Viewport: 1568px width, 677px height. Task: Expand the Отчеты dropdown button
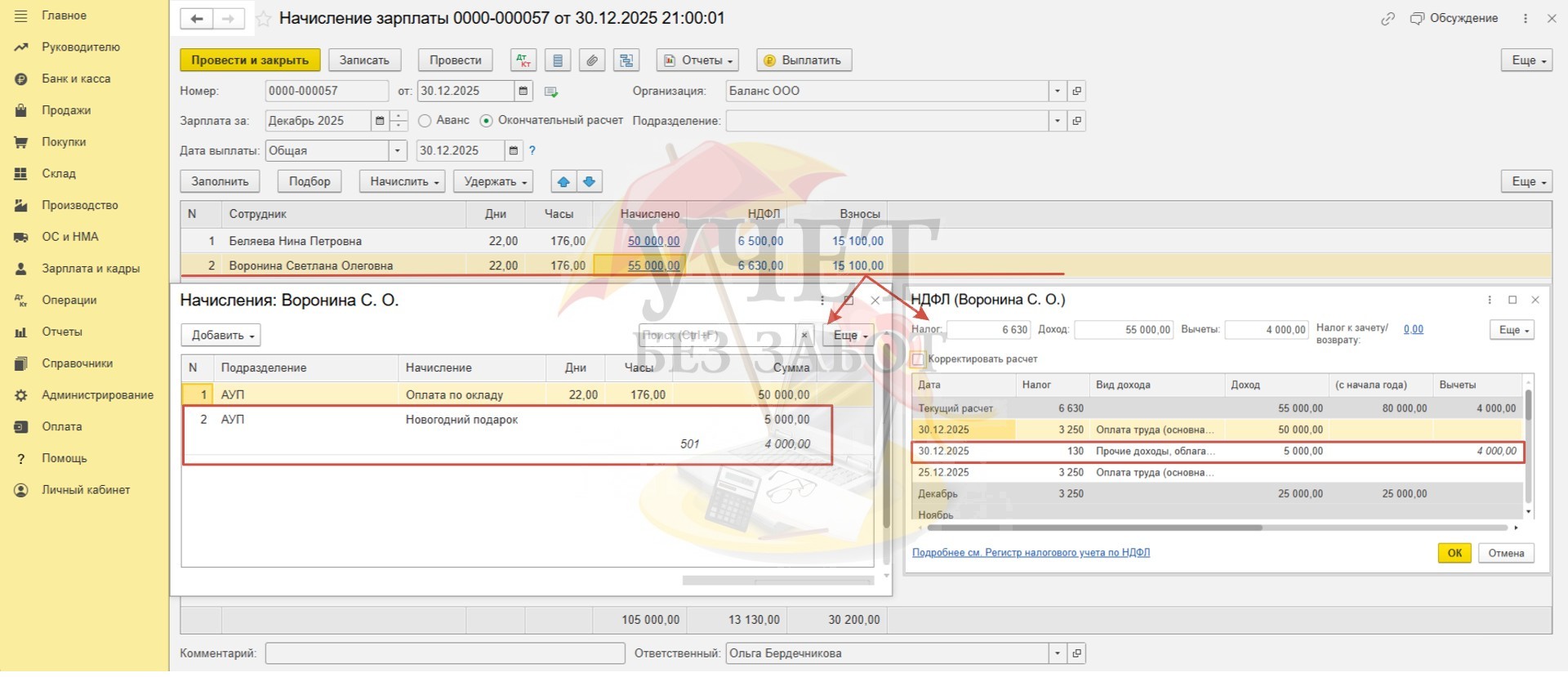698,60
